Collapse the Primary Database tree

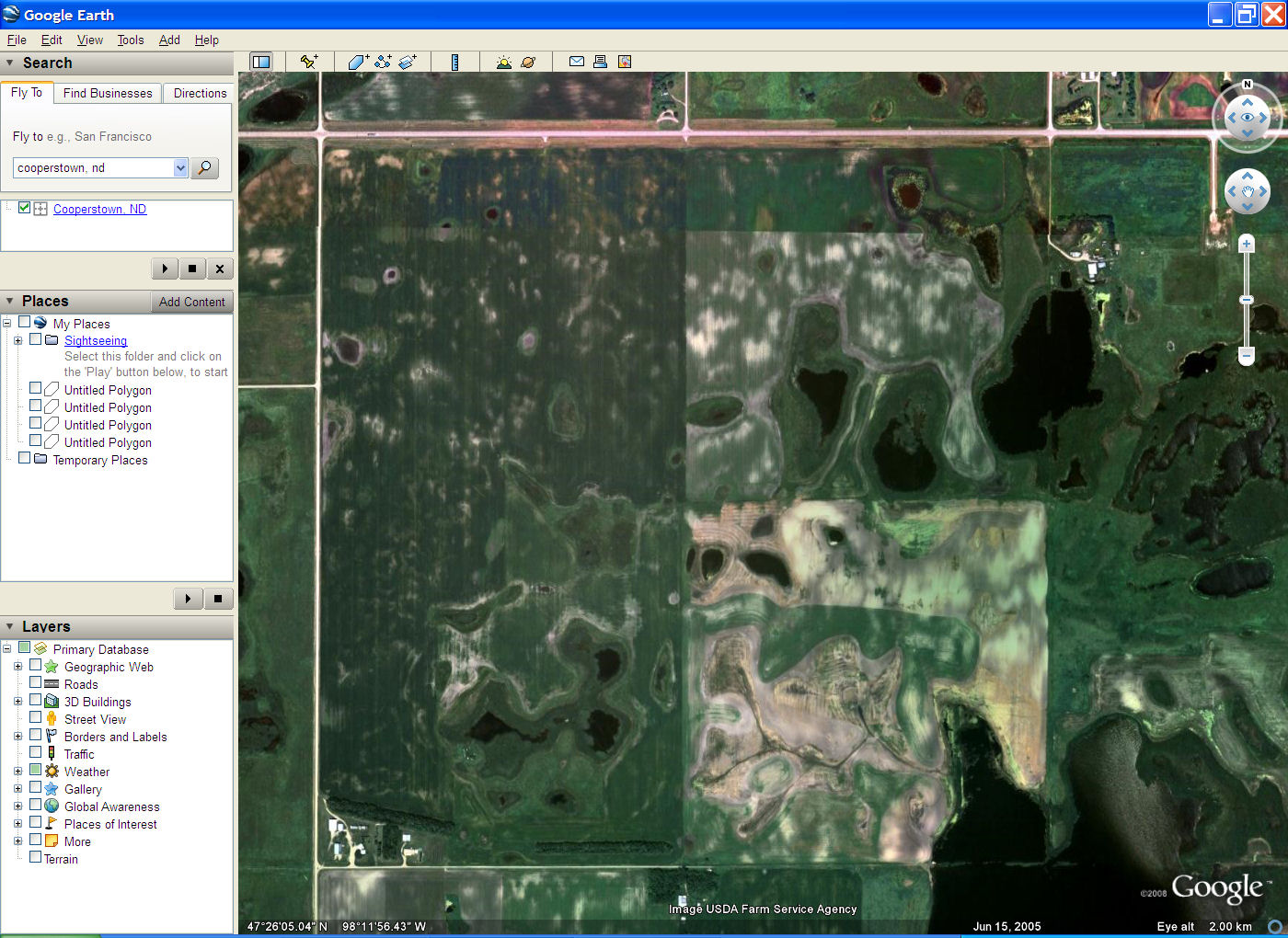pyautogui.click(x=6, y=649)
